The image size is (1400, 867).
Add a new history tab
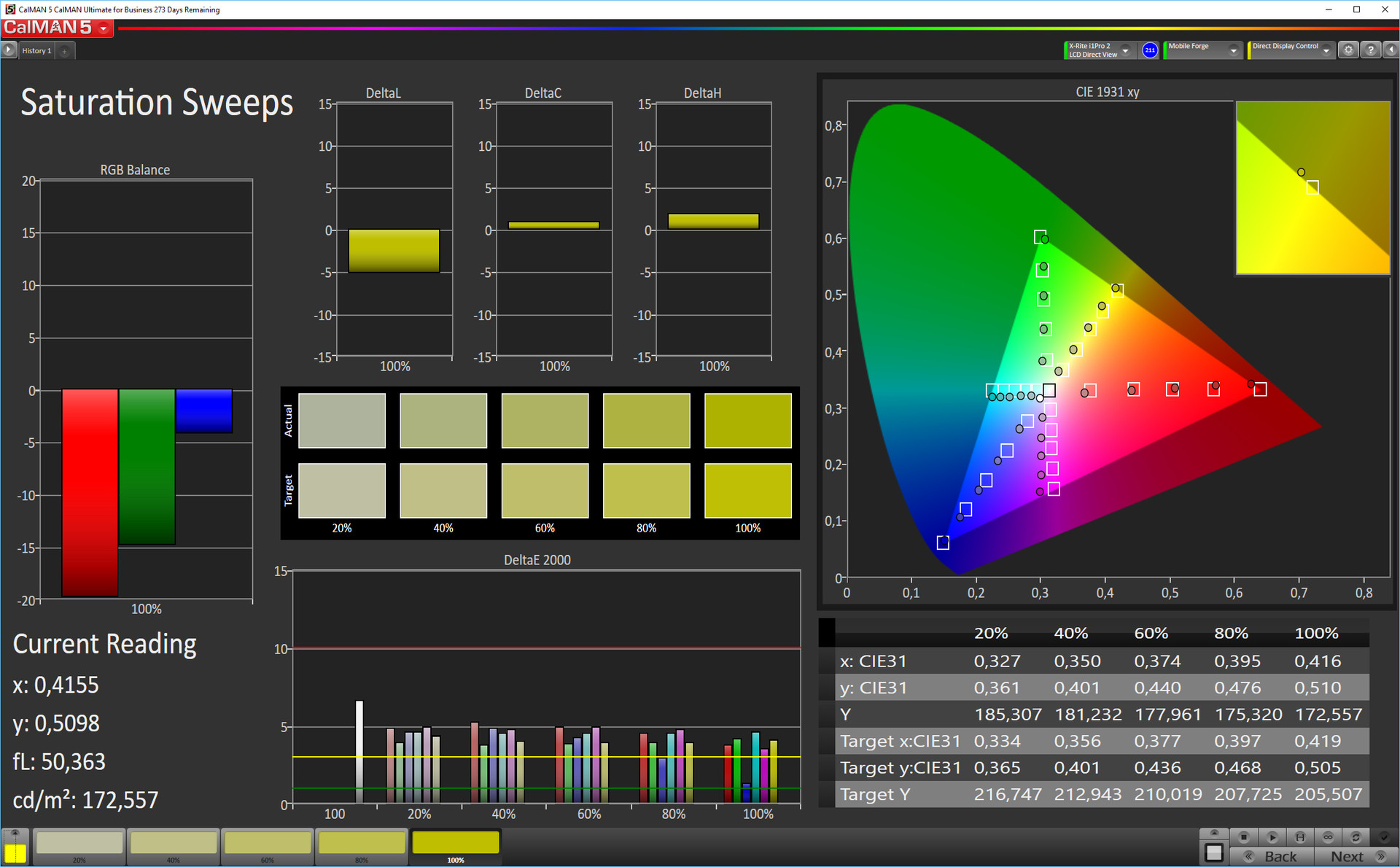pyautogui.click(x=65, y=51)
